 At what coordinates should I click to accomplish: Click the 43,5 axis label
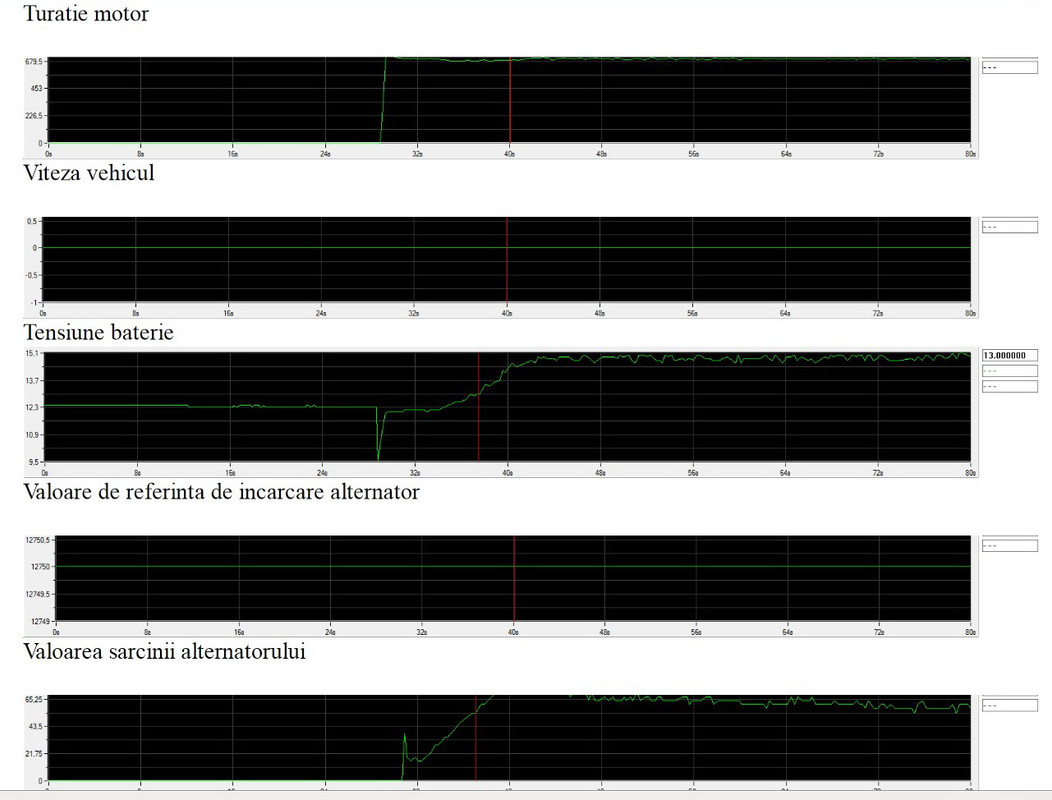click(36, 726)
